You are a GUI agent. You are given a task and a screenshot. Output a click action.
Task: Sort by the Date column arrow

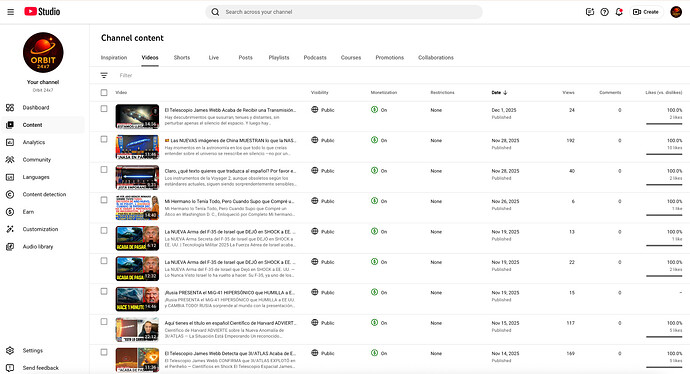point(505,92)
